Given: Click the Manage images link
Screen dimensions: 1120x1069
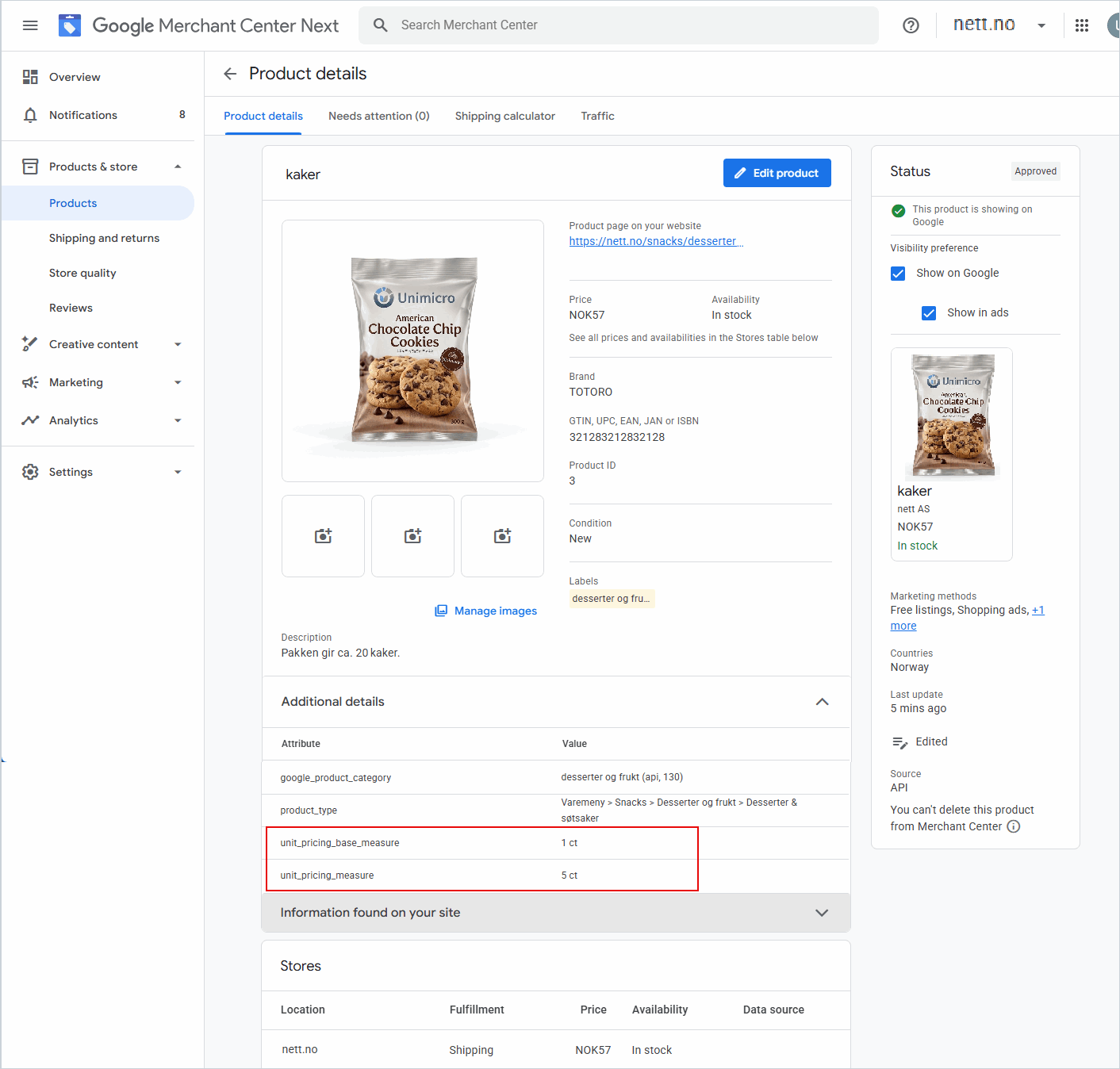Looking at the screenshot, I should pos(496,611).
